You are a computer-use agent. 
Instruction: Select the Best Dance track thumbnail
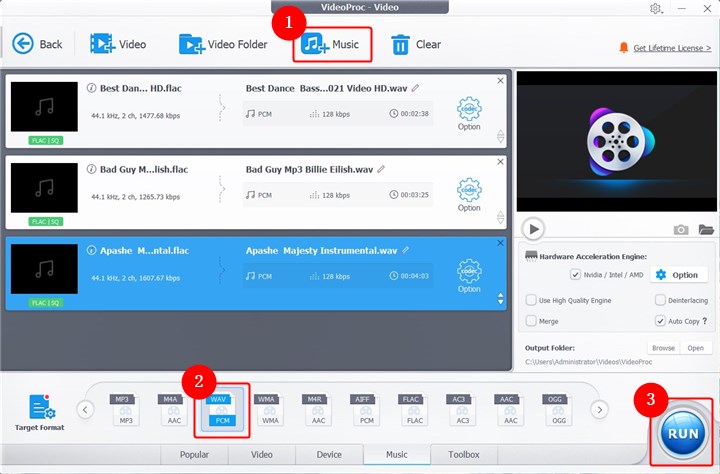(44, 107)
